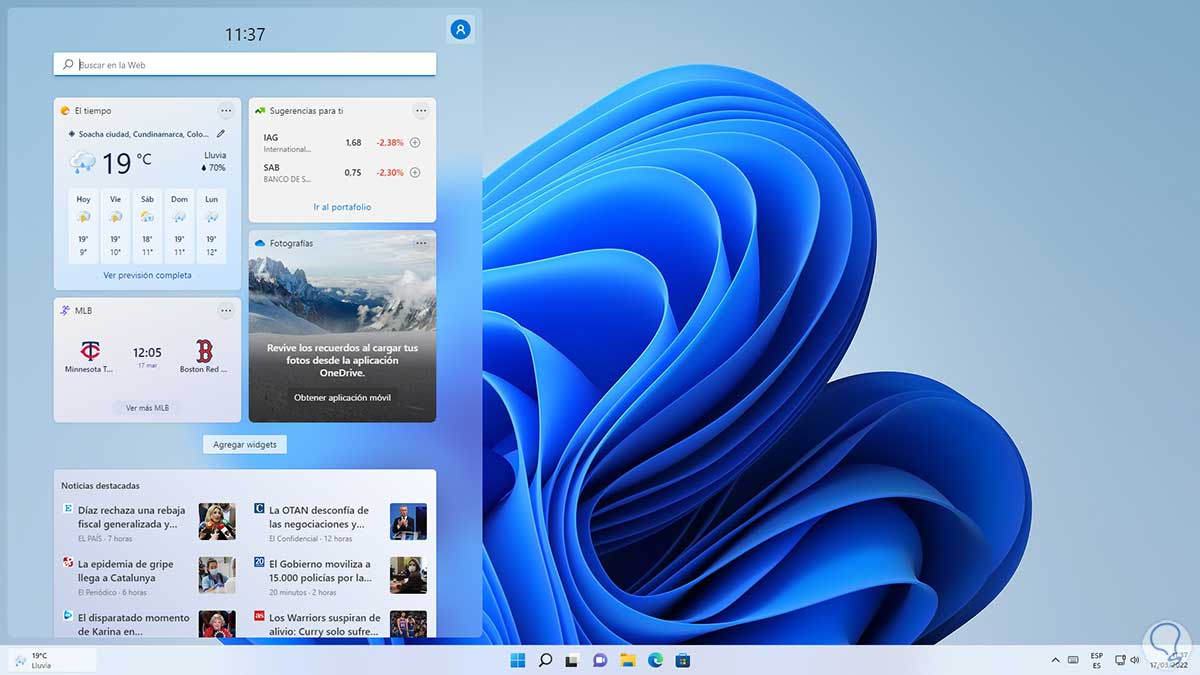This screenshot has width=1200, height=675.
Task: Select the Lun forecast column
Action: point(211,225)
